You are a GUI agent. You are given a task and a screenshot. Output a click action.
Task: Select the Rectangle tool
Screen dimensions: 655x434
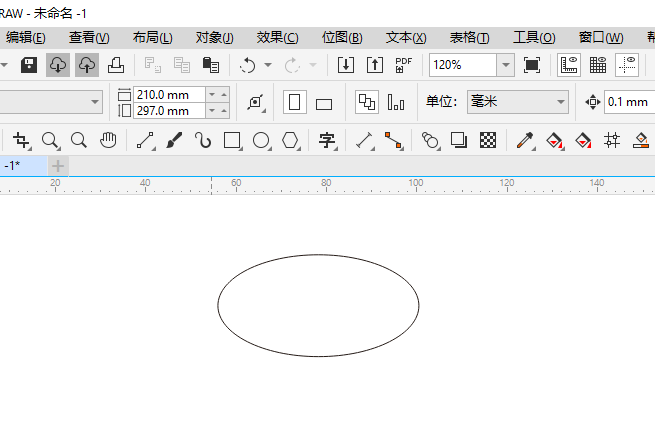click(x=233, y=140)
